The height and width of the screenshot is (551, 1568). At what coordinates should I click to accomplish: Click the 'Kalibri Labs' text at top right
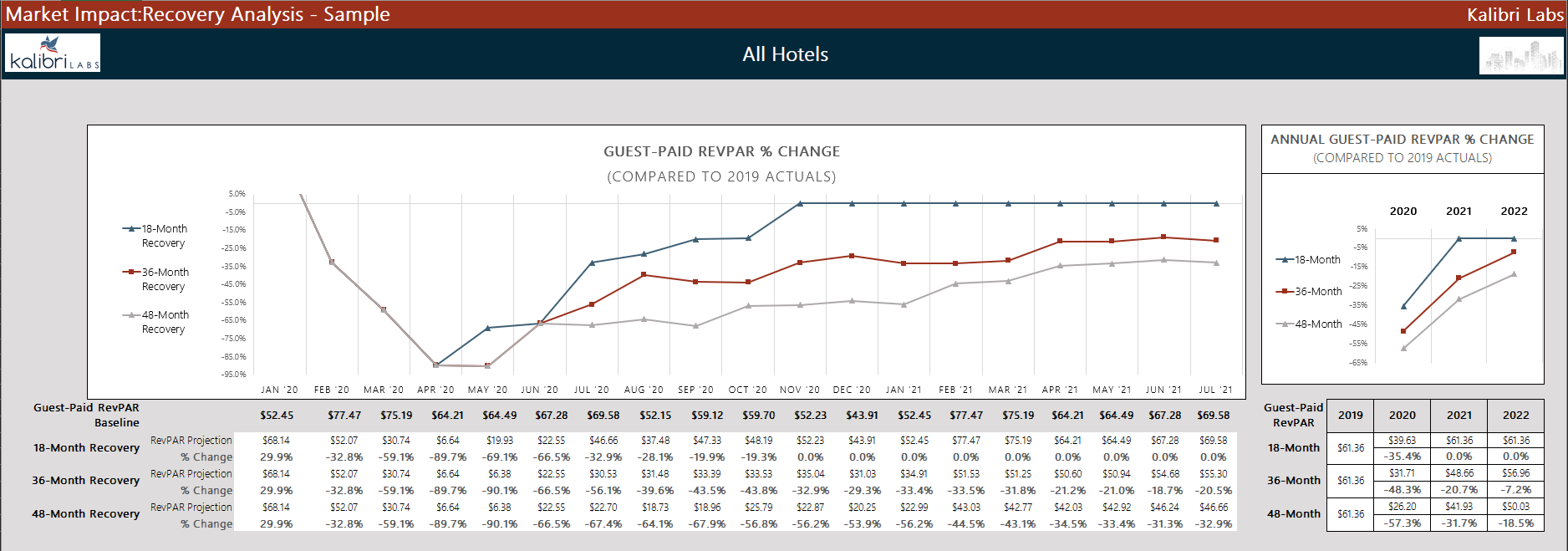1514,14
